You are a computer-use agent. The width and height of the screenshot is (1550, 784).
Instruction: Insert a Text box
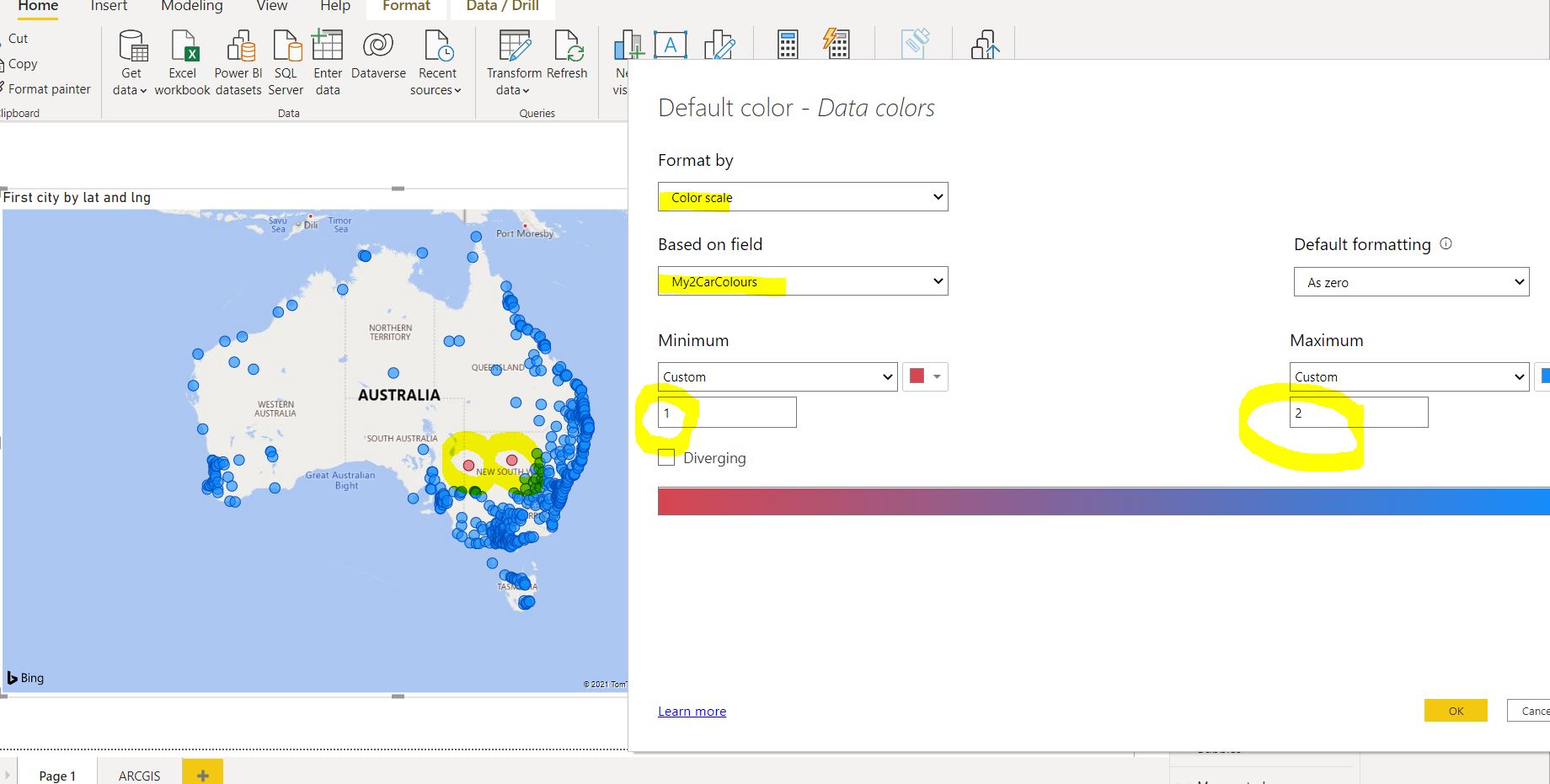pos(671,45)
